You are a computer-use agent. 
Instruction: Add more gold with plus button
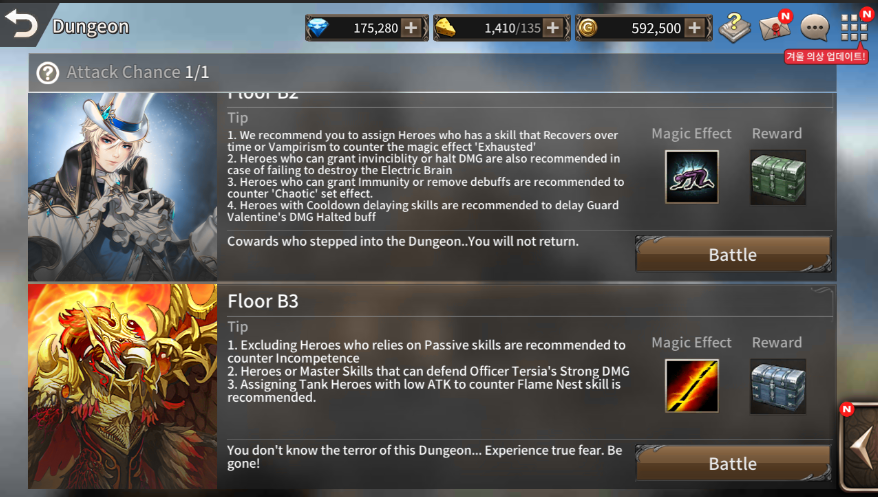[694, 28]
